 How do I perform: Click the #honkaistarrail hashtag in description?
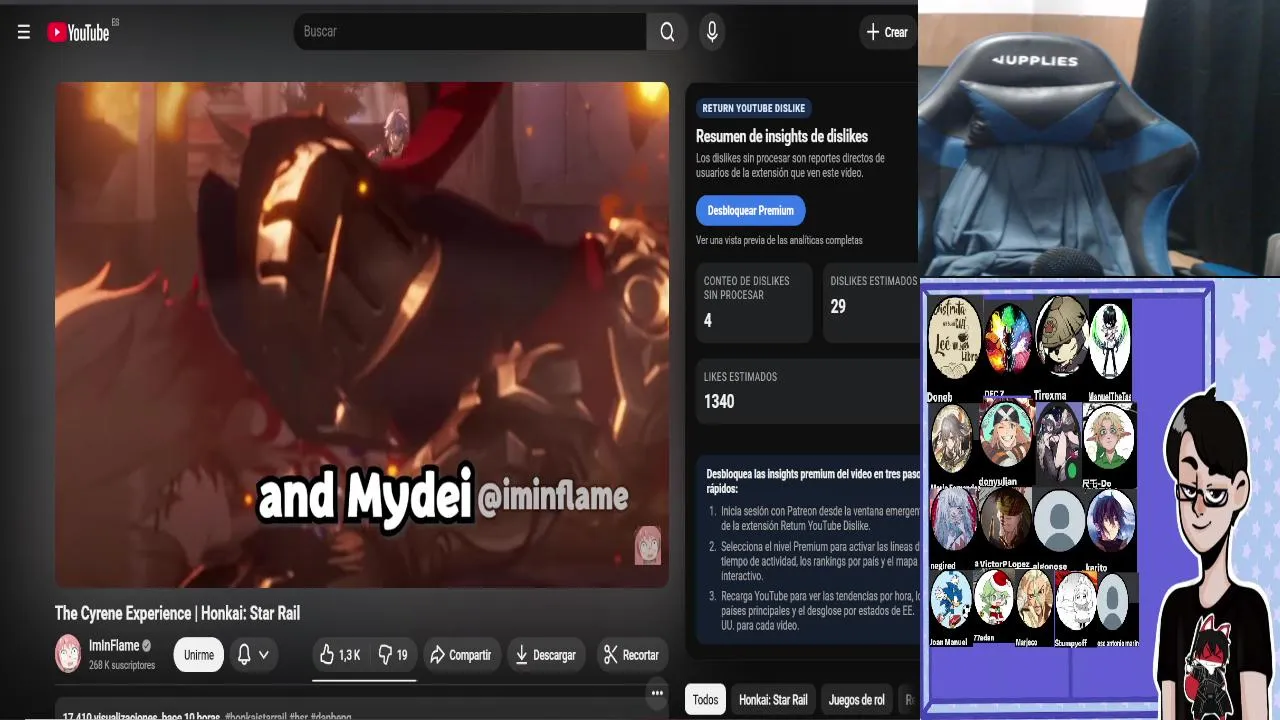[x=256, y=716]
